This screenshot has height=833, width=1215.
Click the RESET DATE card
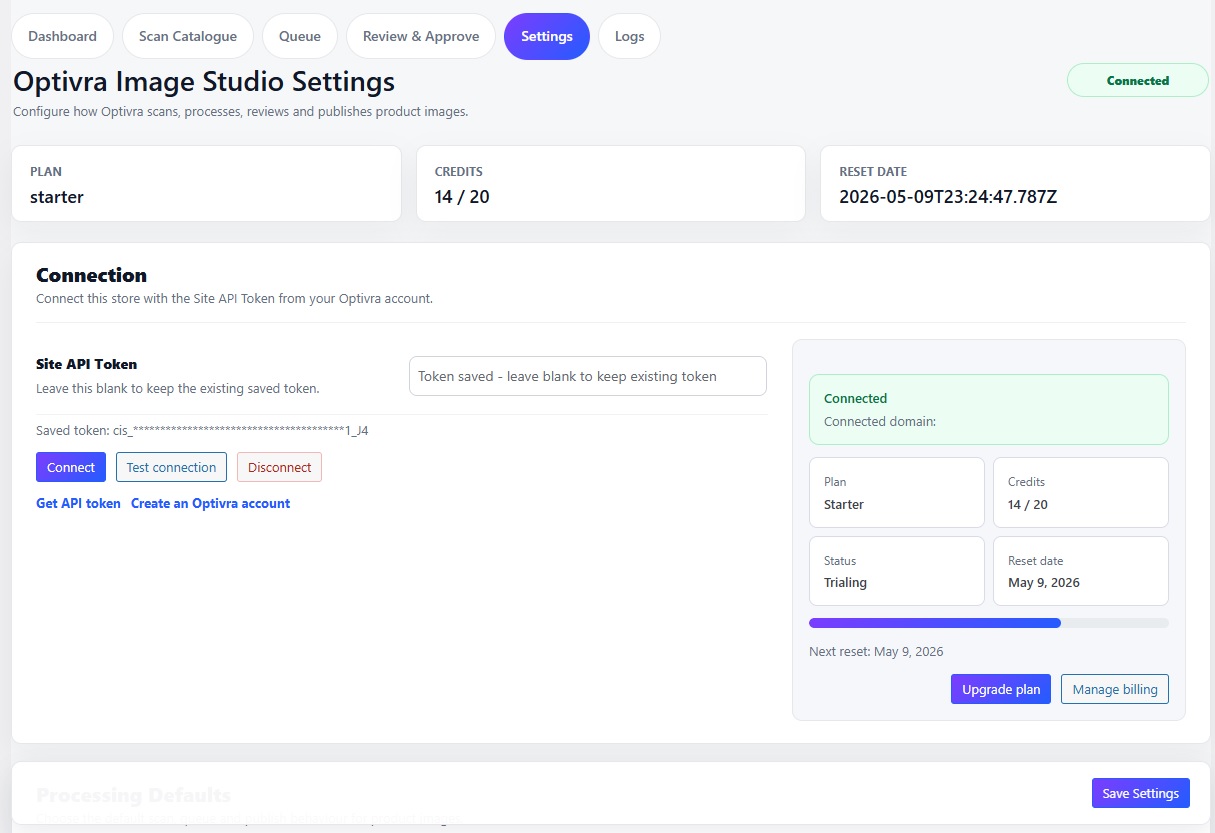coord(1014,183)
